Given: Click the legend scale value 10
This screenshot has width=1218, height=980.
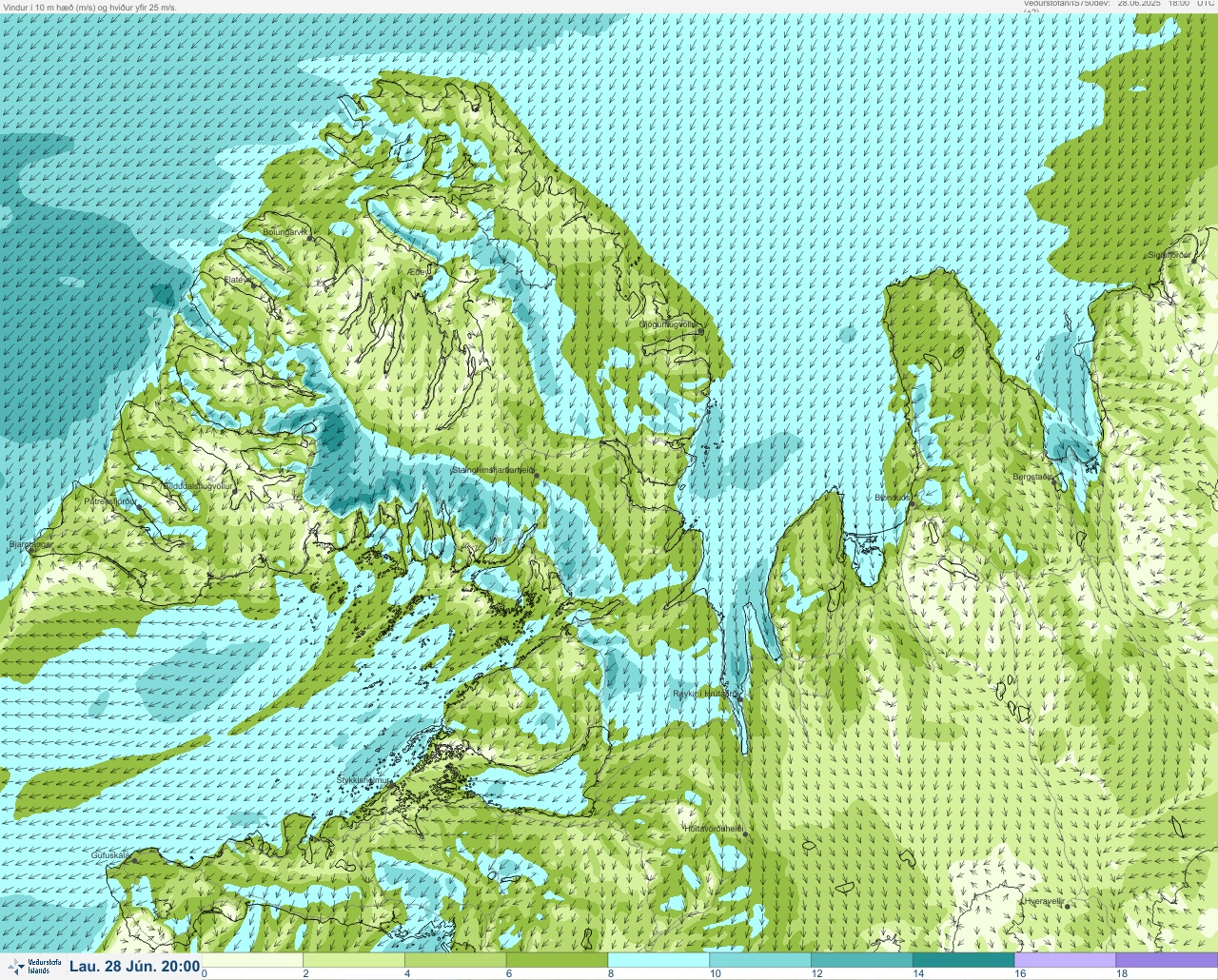Looking at the screenshot, I should click(715, 973).
